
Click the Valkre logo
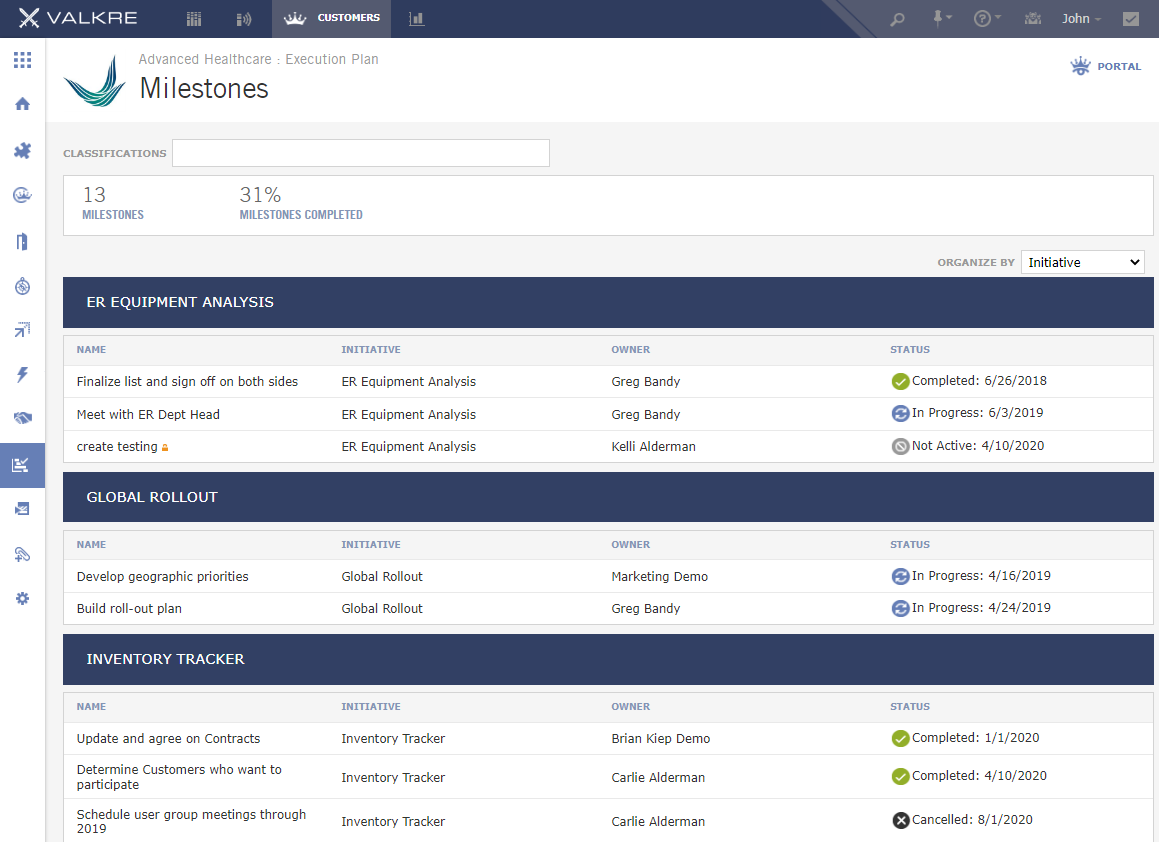(78, 18)
